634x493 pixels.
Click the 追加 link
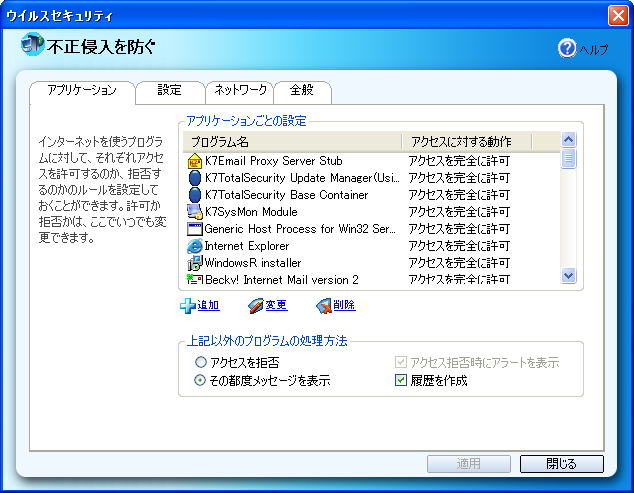pos(208,305)
